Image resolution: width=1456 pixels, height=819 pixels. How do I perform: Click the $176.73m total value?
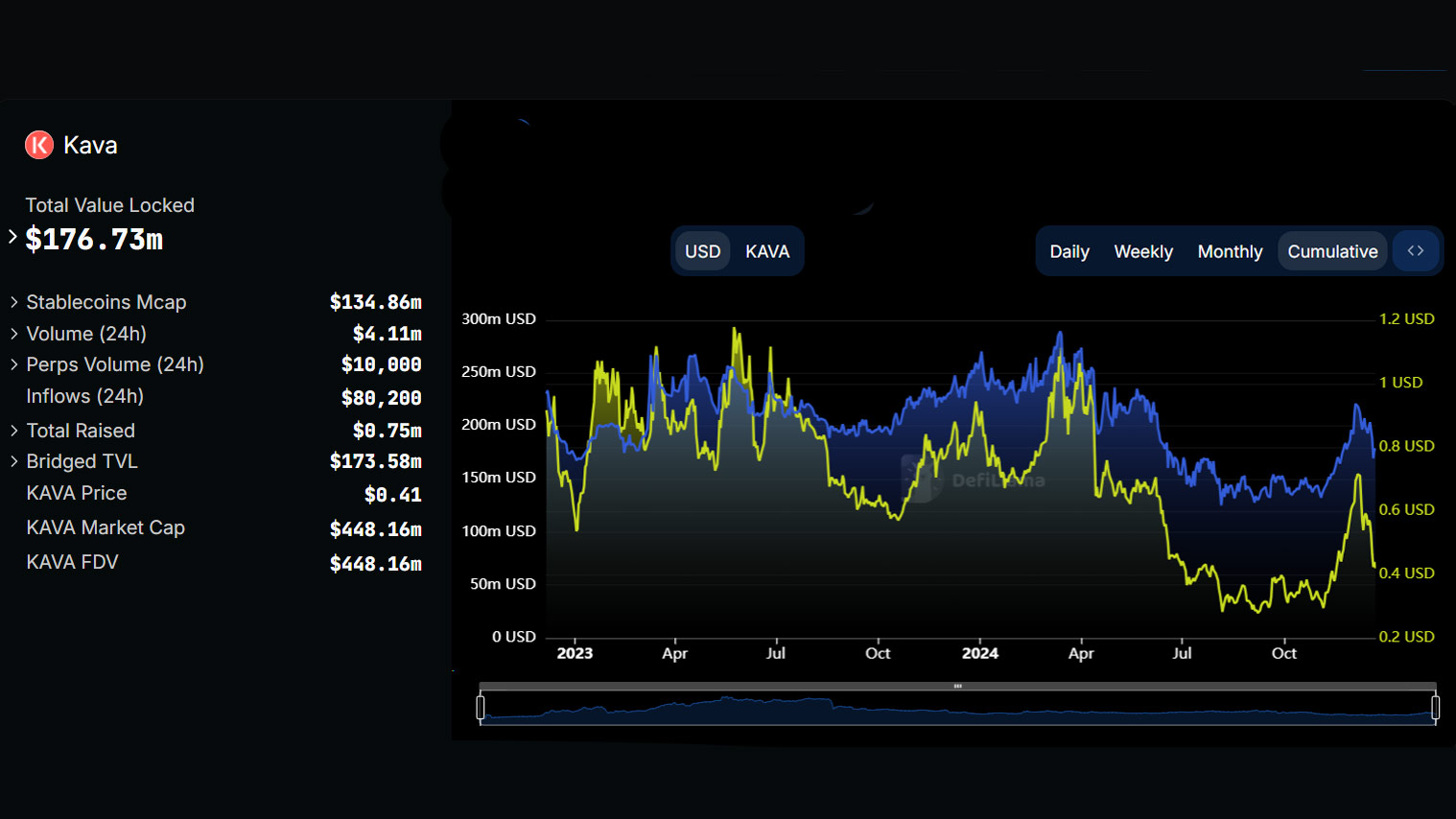click(94, 239)
